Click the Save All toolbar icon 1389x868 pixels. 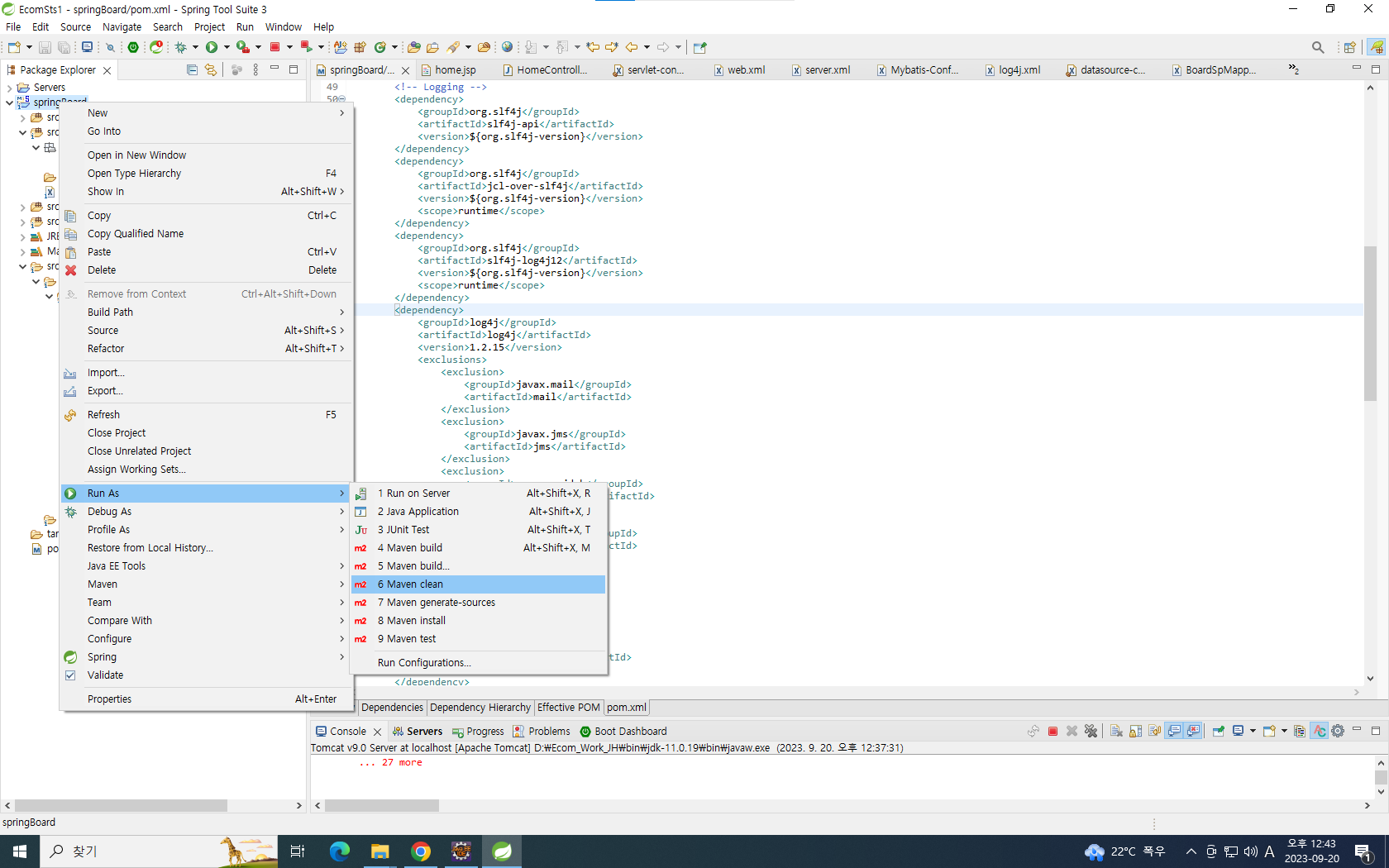click(64, 47)
